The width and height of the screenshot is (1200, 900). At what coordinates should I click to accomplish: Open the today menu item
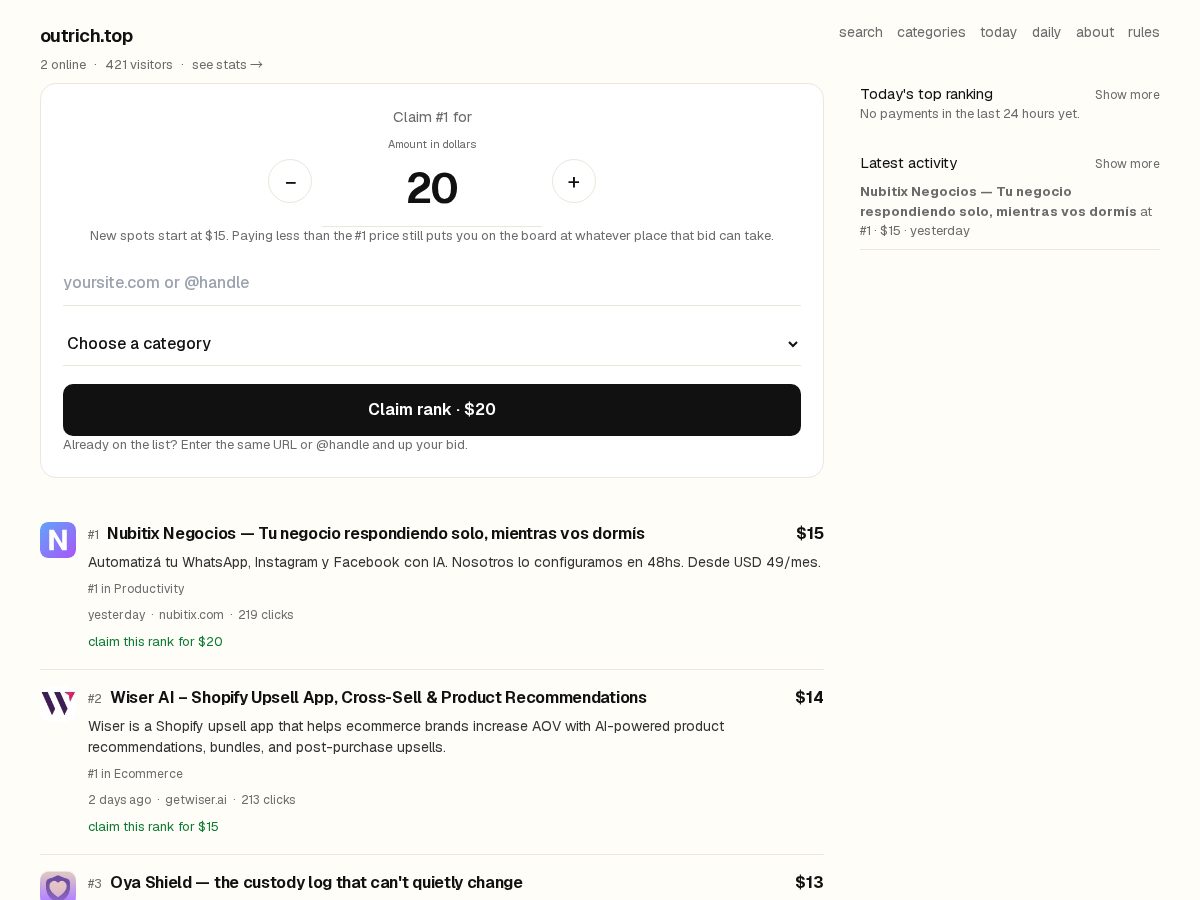[x=998, y=32]
